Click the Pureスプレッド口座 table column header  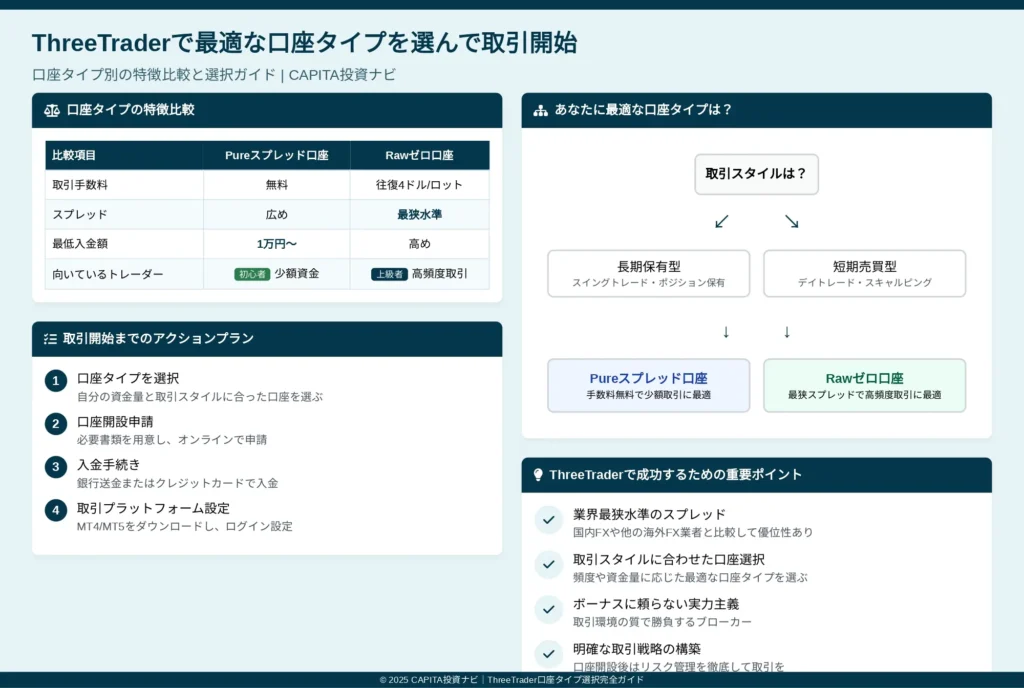277,155
